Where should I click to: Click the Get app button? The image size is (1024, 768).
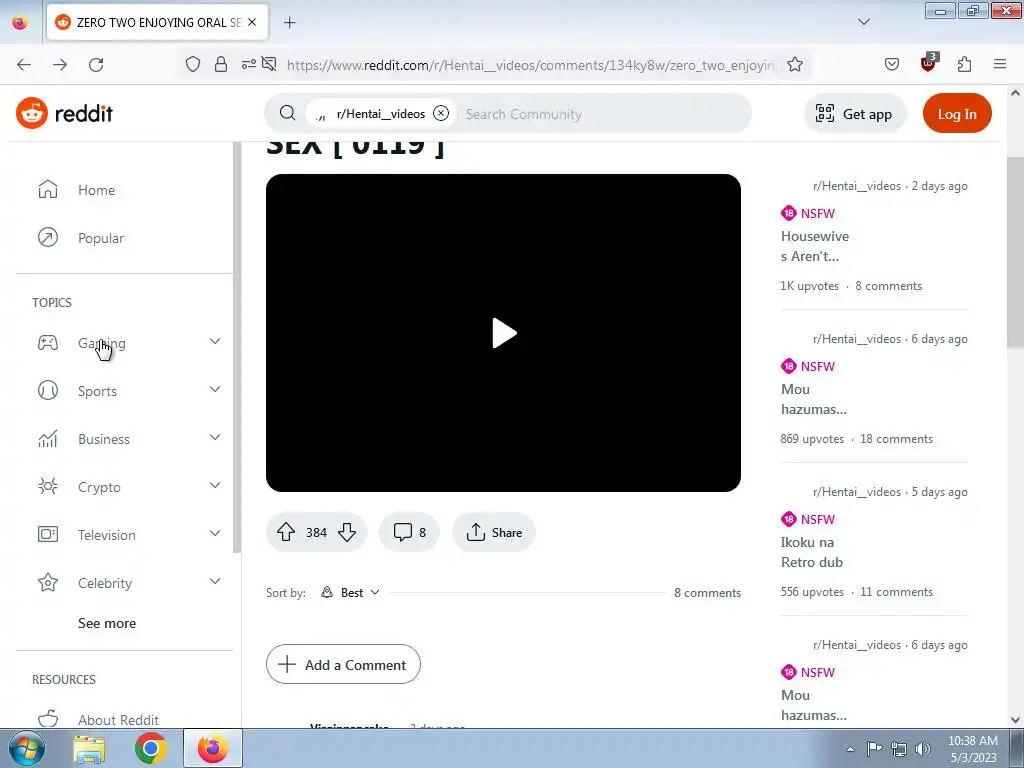854,114
